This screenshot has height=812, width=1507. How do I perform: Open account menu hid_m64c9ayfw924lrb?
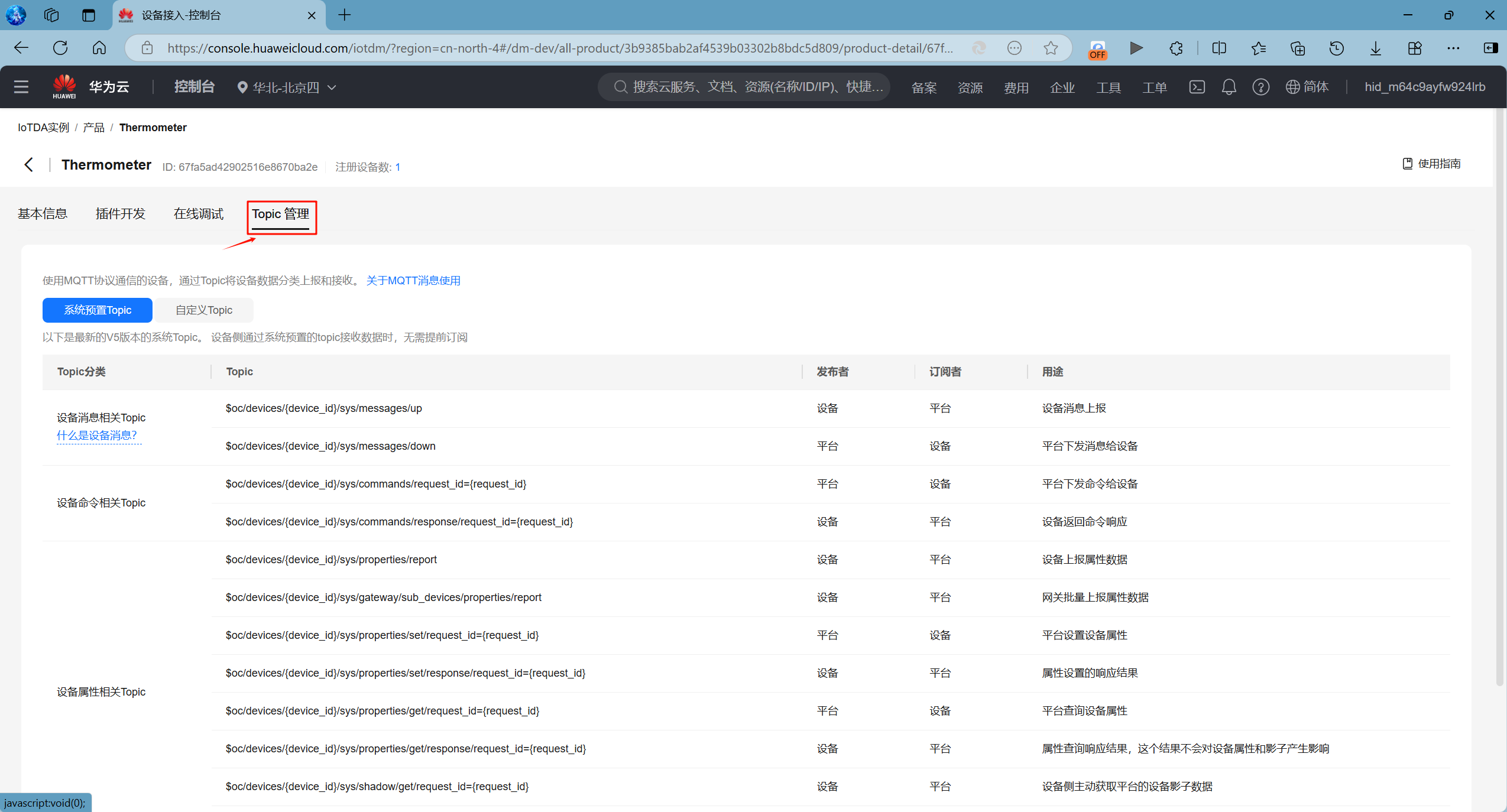[x=1424, y=87]
